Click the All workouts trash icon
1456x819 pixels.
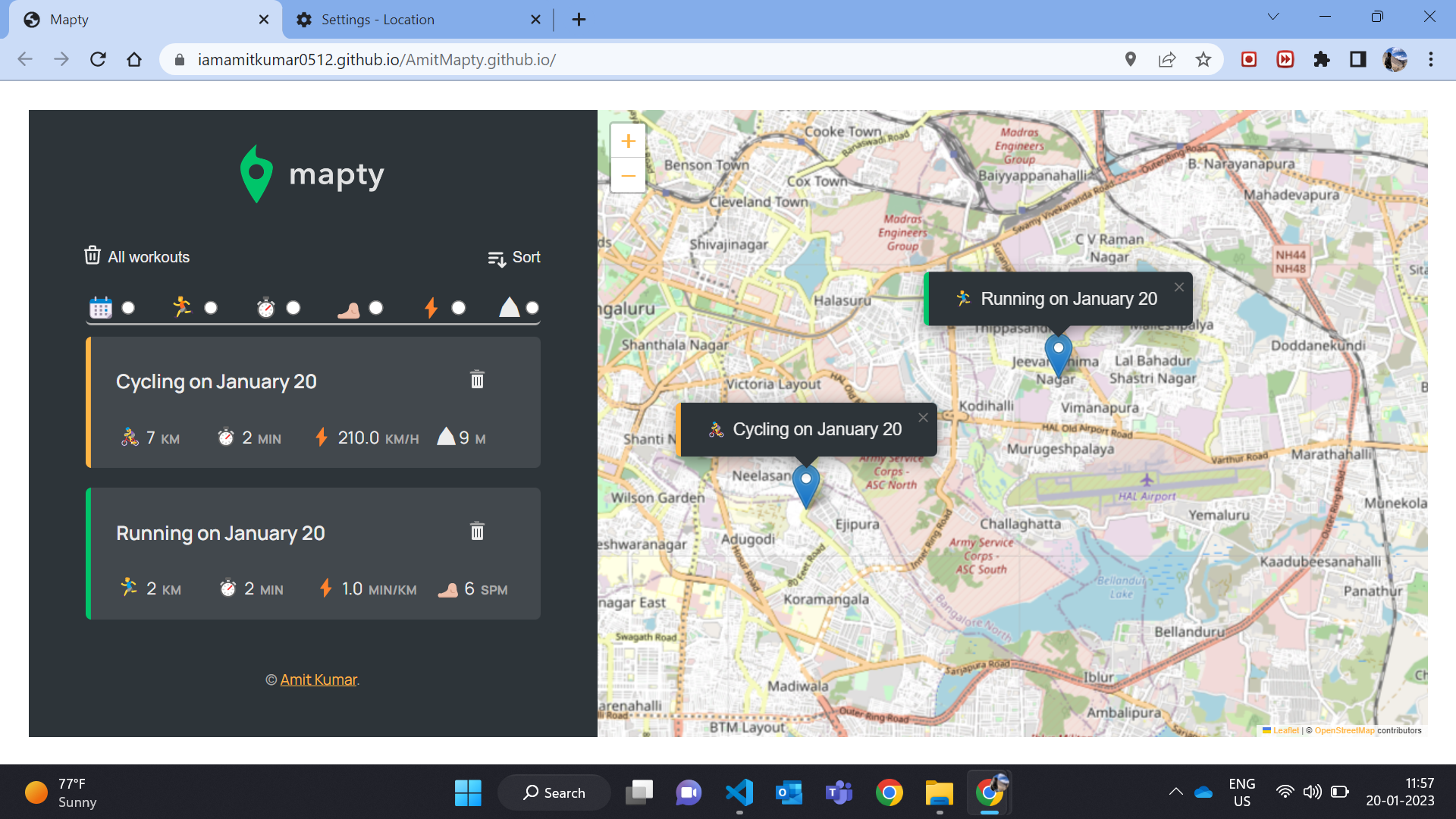click(93, 256)
